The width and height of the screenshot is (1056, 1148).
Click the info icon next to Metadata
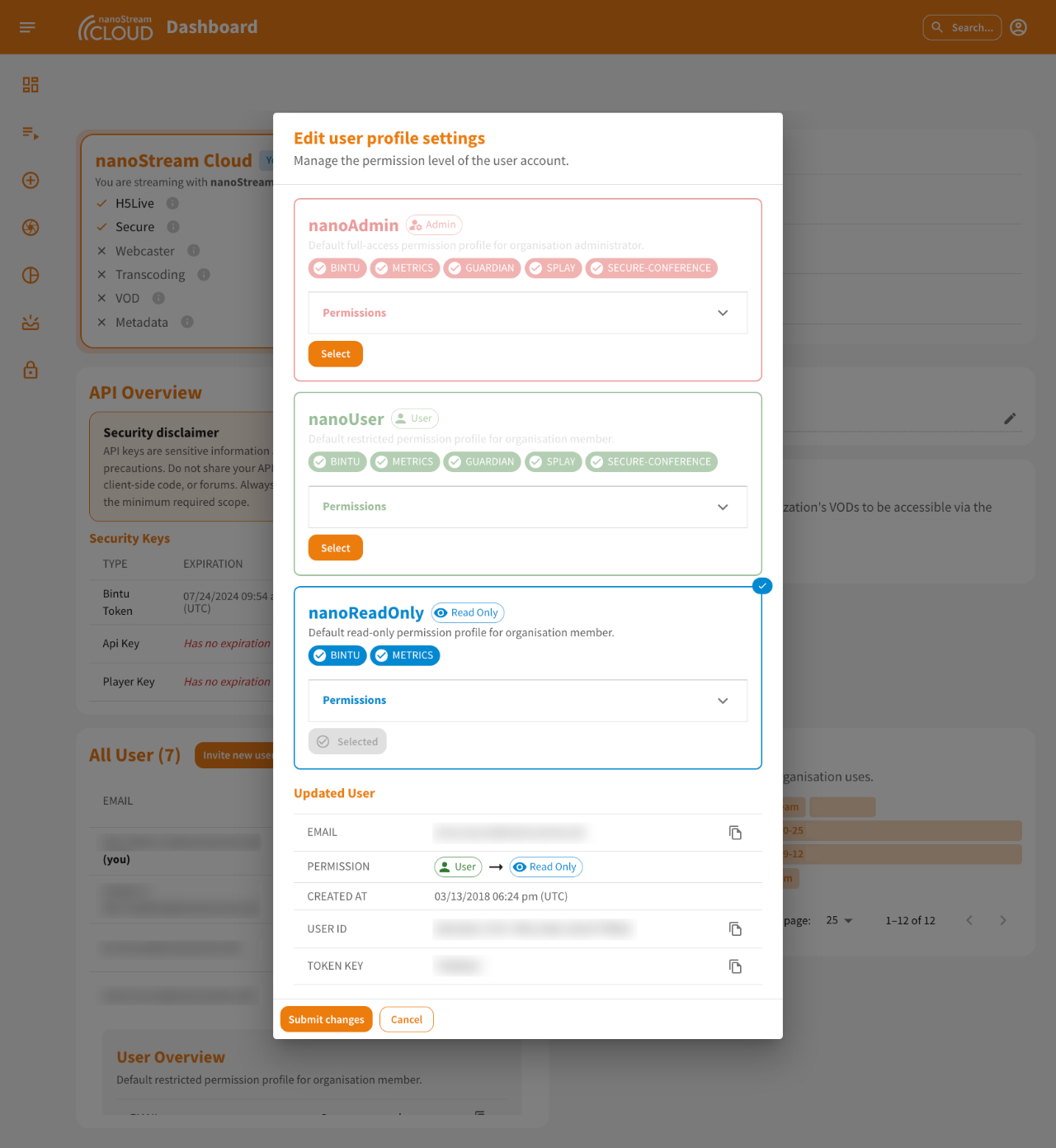click(x=187, y=322)
